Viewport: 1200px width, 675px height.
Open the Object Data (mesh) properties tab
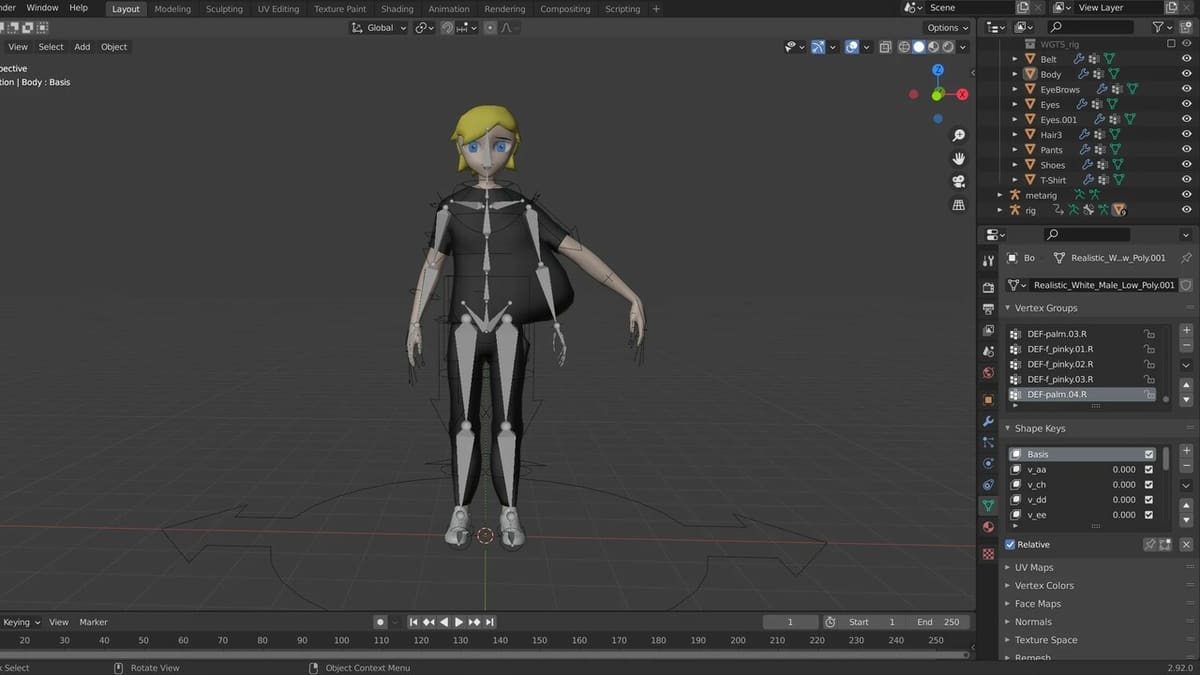[x=988, y=506]
